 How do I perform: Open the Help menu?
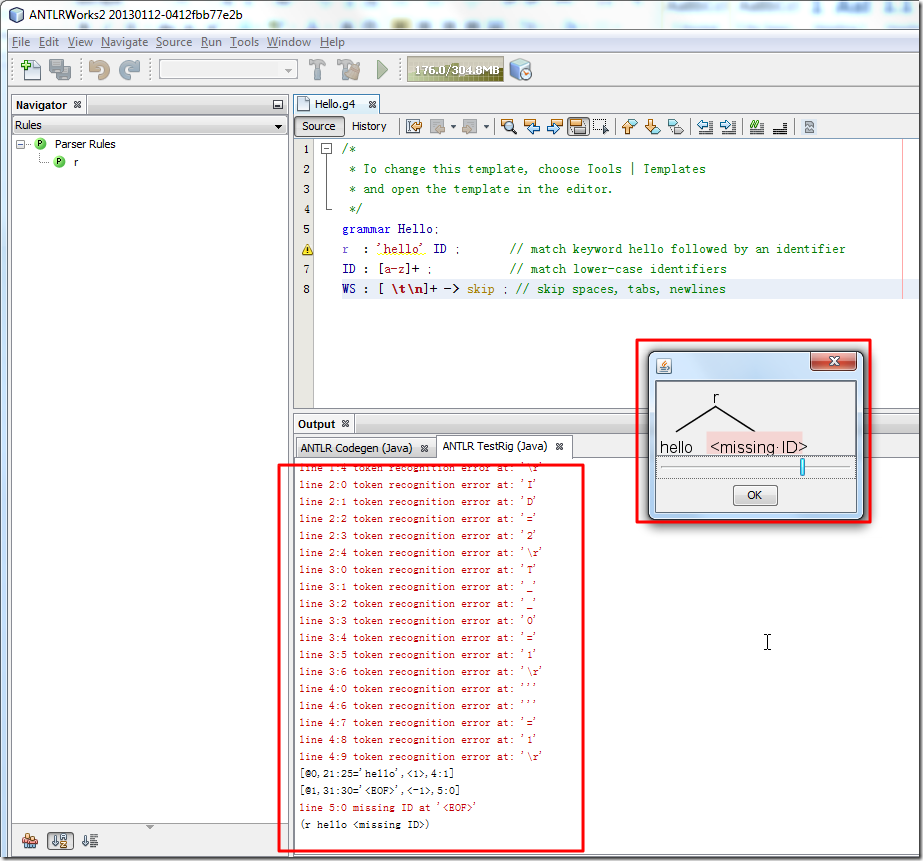[x=332, y=42]
